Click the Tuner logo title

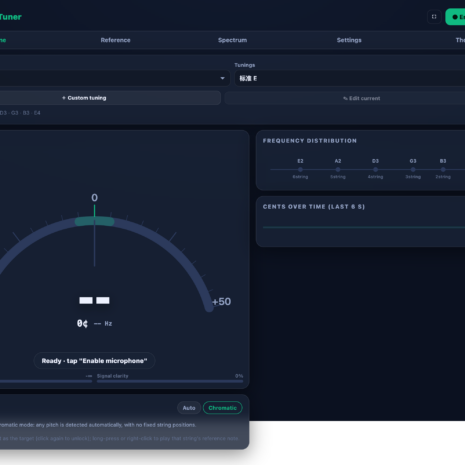[11, 17]
